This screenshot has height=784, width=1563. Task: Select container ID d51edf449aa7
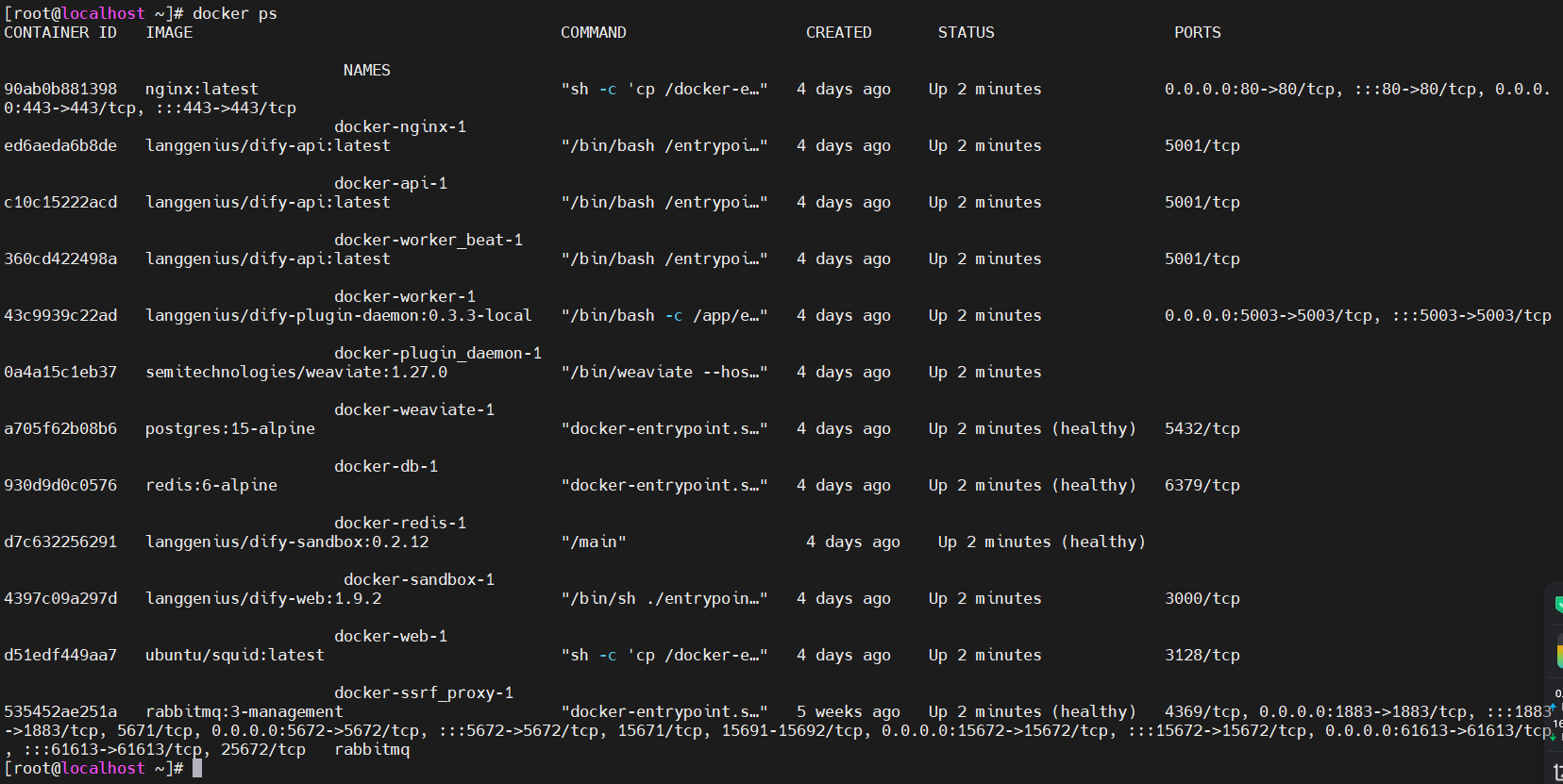(60, 655)
